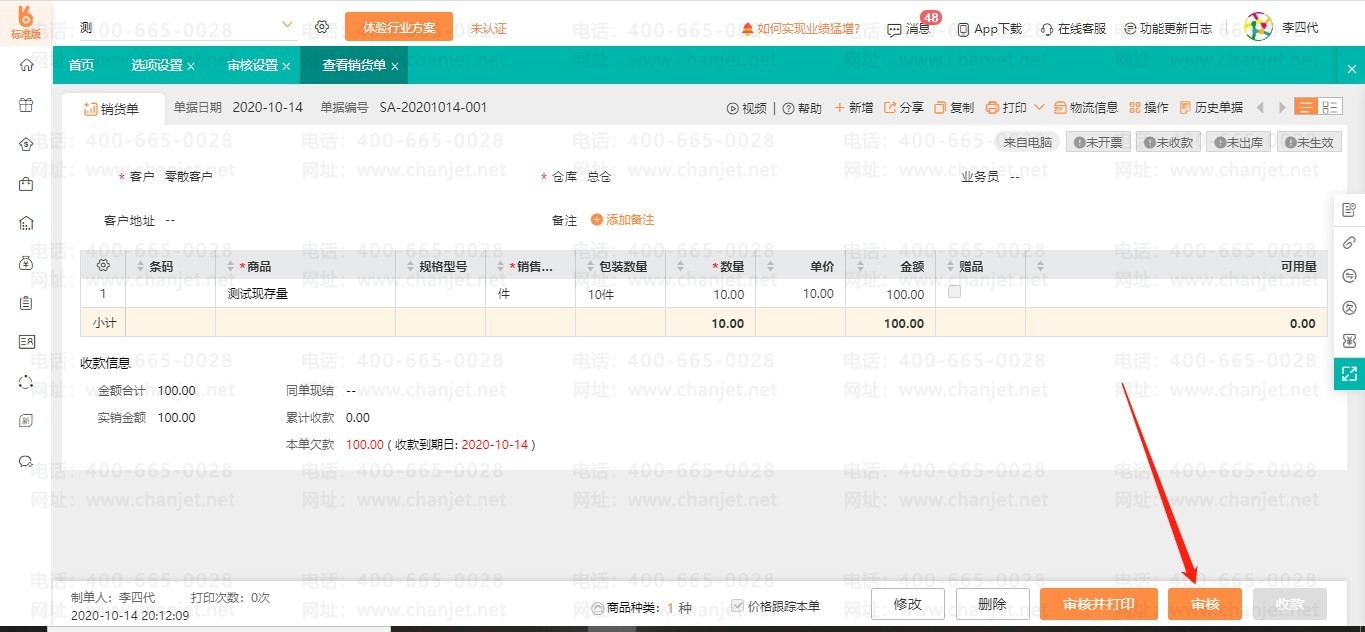Open 物流信息 logistics info
Image resolution: width=1365 pixels, height=632 pixels.
[x=1086, y=108]
